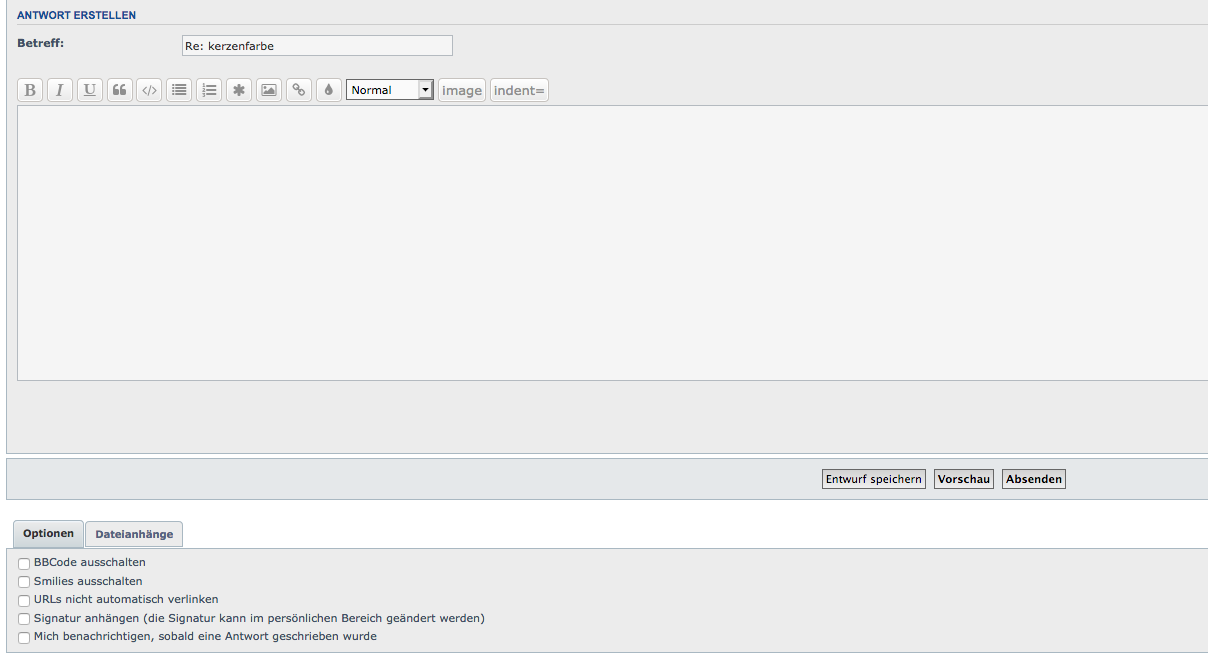
Task: Click the indent= BBCode button
Action: click(x=519, y=90)
